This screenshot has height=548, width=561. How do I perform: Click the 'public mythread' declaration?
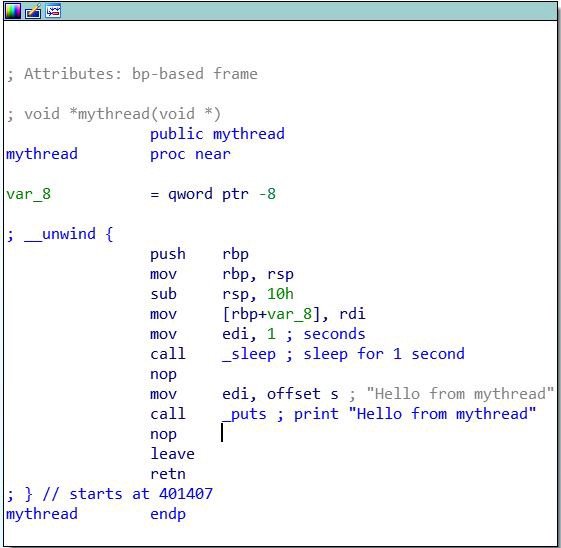tap(217, 134)
